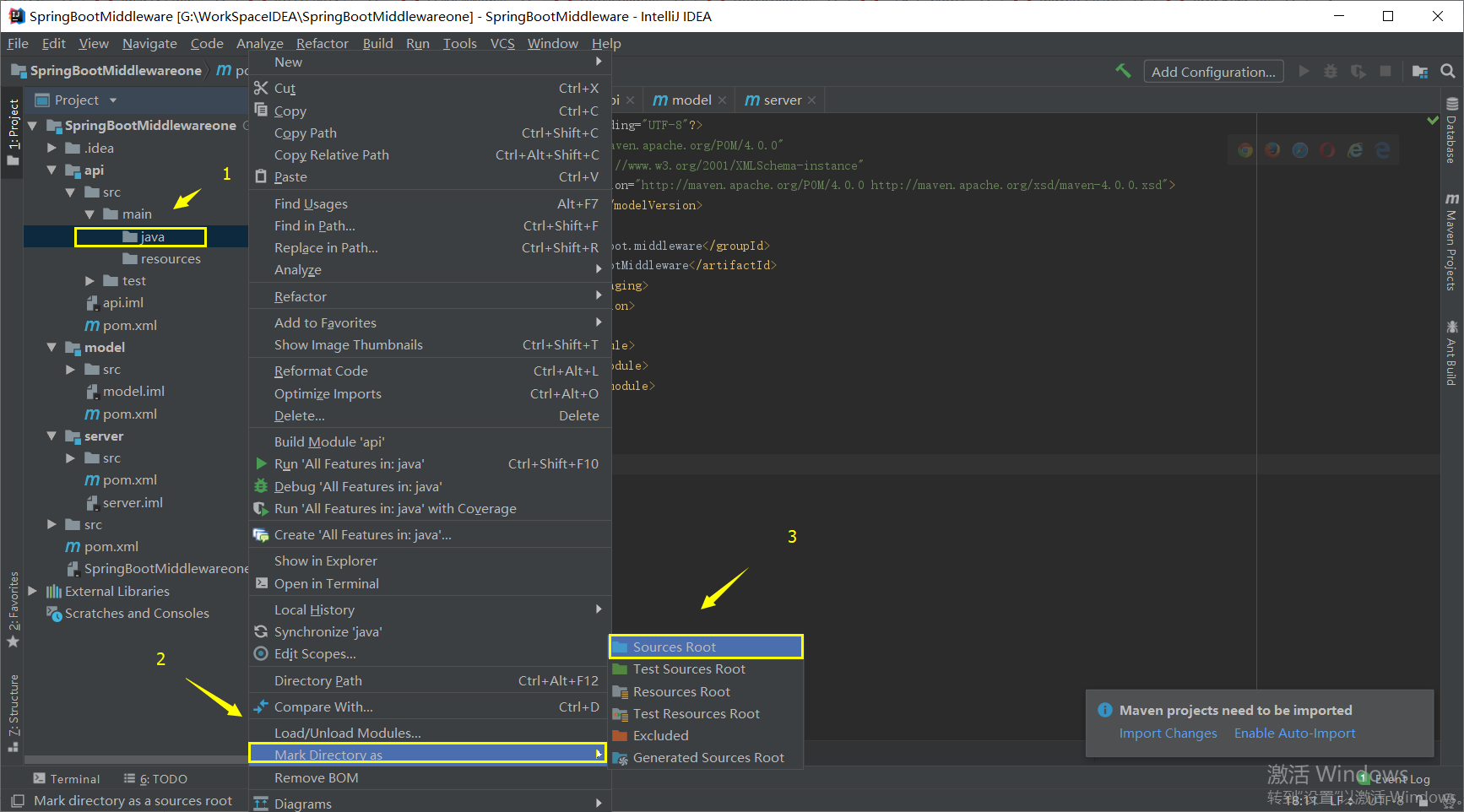Click Import Changes in the Maven notification
Viewport: 1464px width, 812px height.
pos(1168,733)
